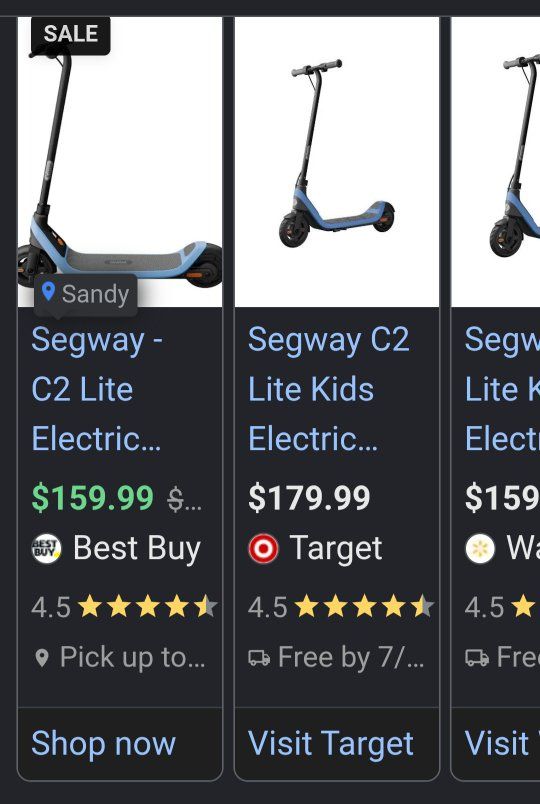Open Segway C2 Lite Kids Electric title link

[x=329, y=390]
